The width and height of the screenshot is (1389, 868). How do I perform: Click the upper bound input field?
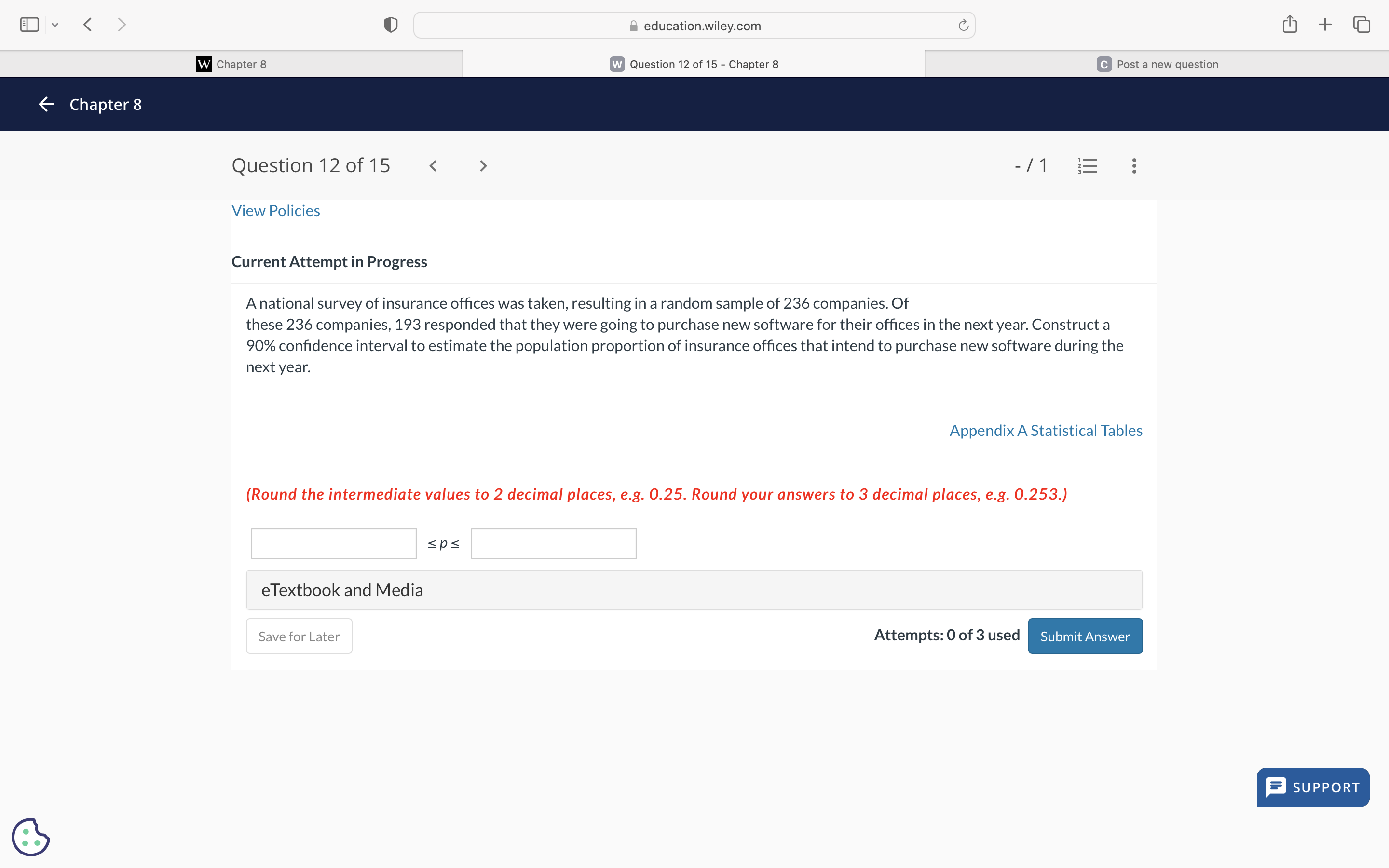[553, 543]
